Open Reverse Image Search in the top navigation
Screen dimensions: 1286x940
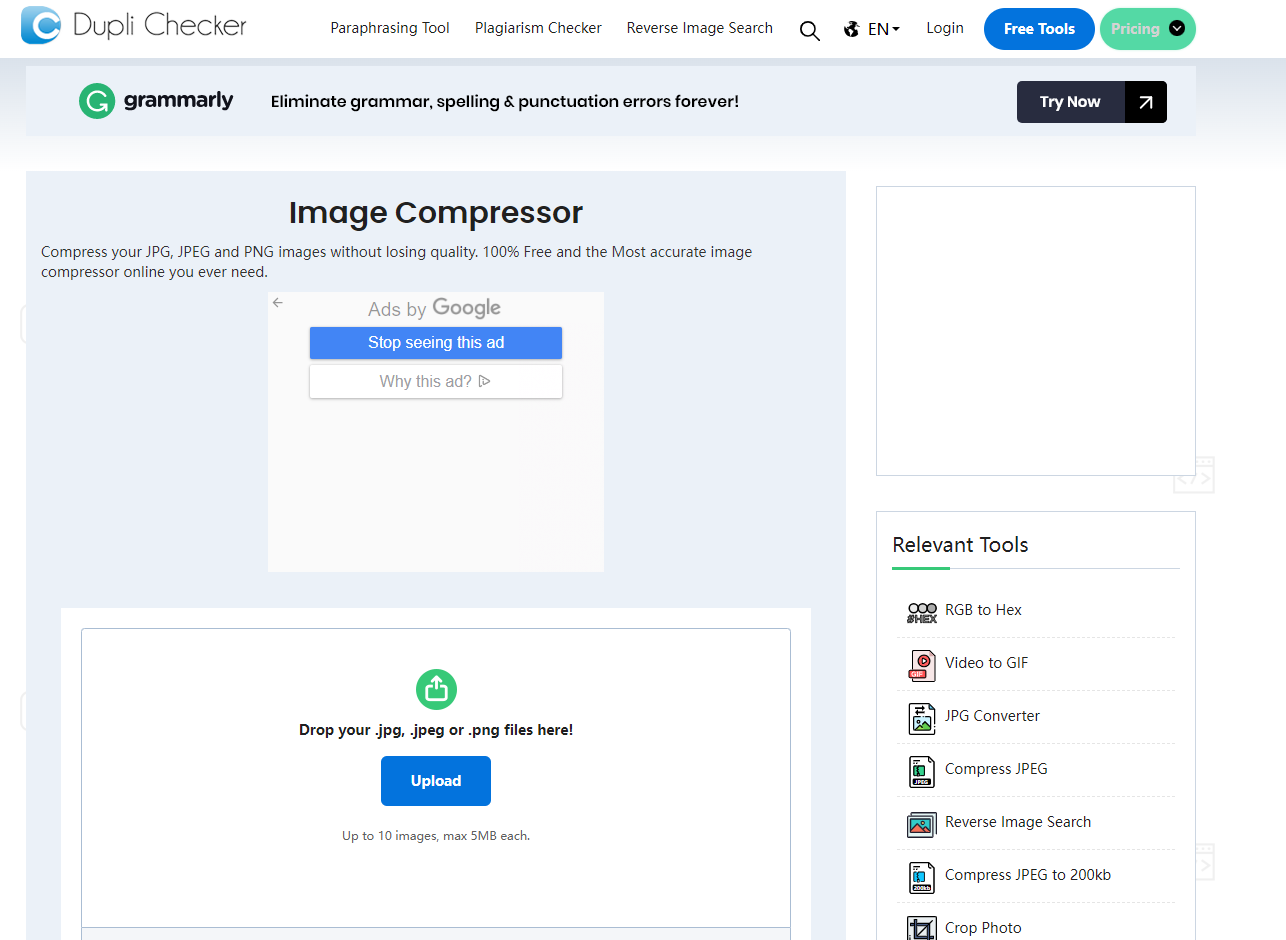click(x=700, y=28)
